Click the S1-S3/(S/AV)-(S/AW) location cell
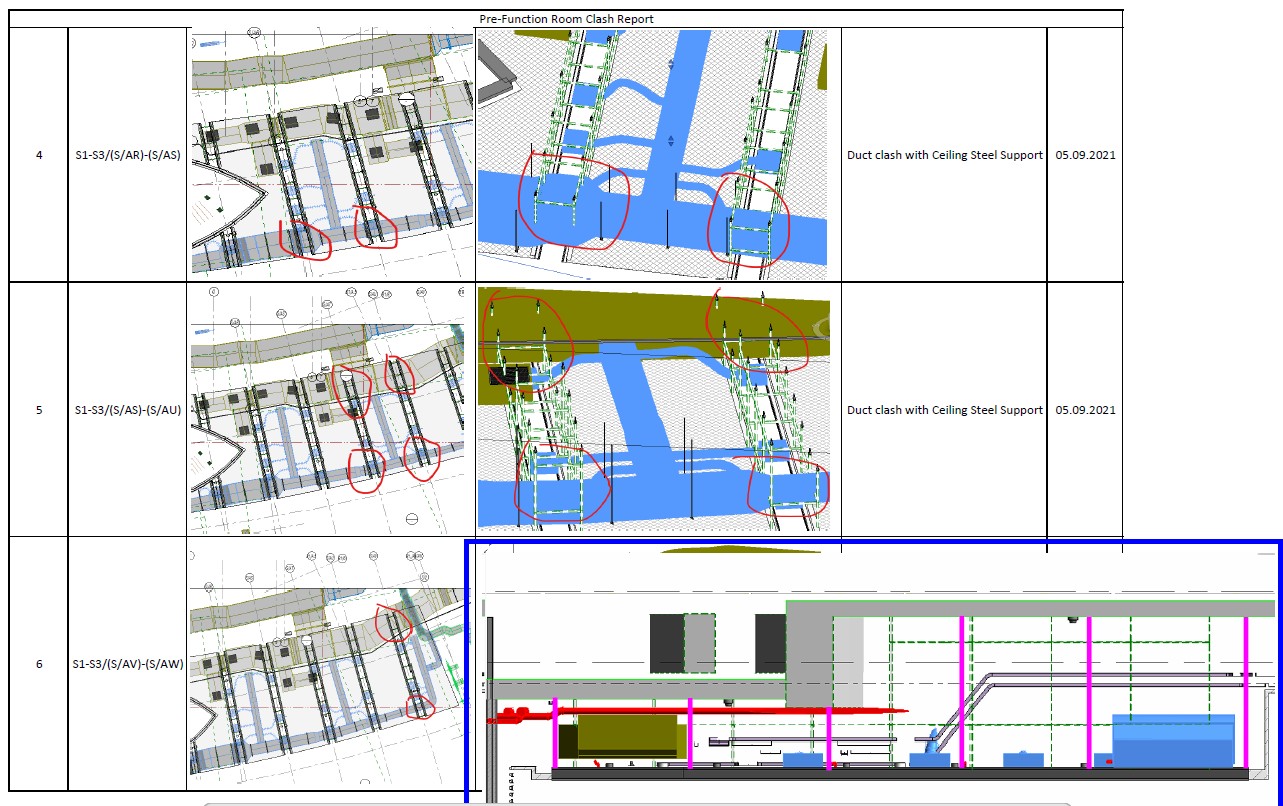Screen dimensions: 1283x806 click(x=127, y=663)
